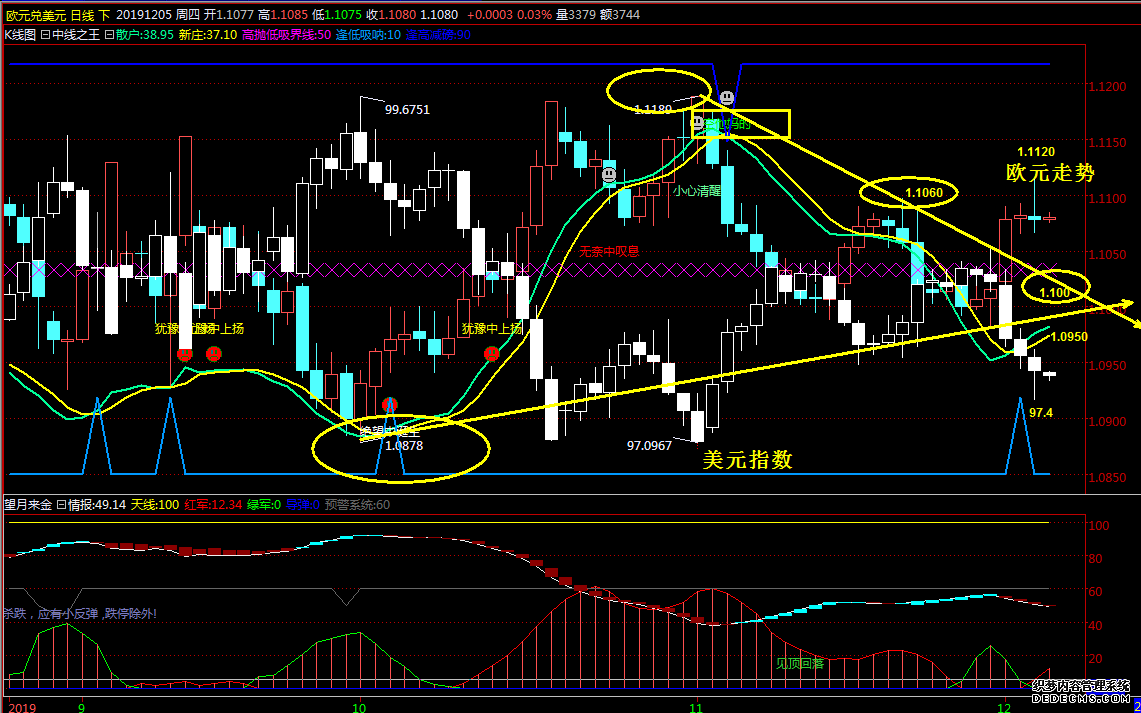Collapse the box before 情报:49.14
Image resolution: width=1141 pixels, height=713 pixels.
(x=62, y=504)
